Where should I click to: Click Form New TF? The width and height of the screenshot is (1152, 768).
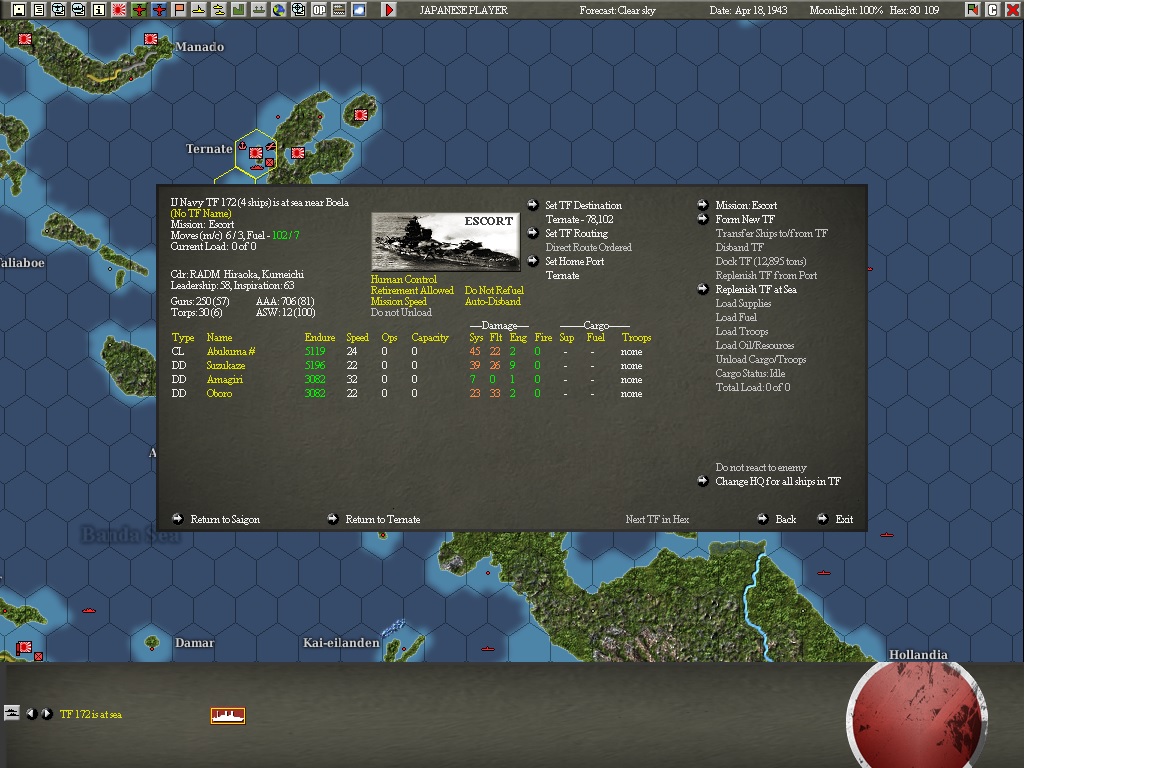coord(745,219)
